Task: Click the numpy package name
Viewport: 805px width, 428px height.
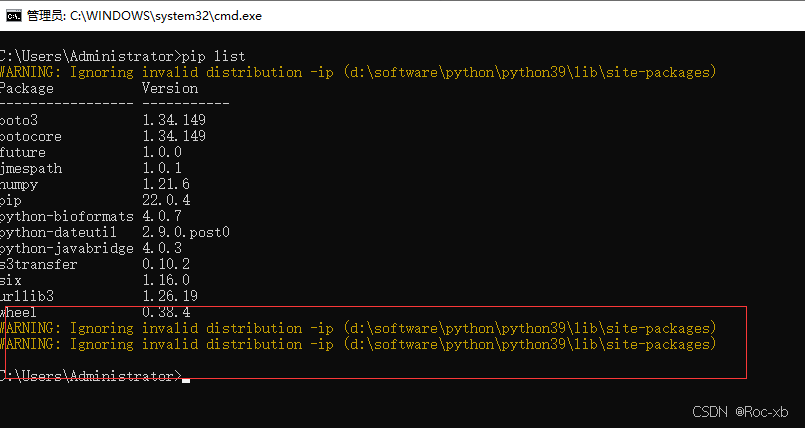Action: (x=19, y=184)
